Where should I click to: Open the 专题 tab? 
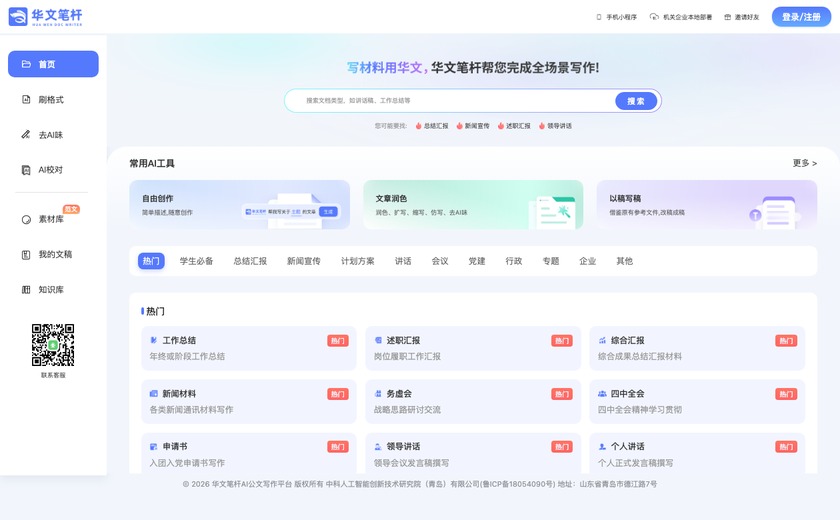pos(551,261)
